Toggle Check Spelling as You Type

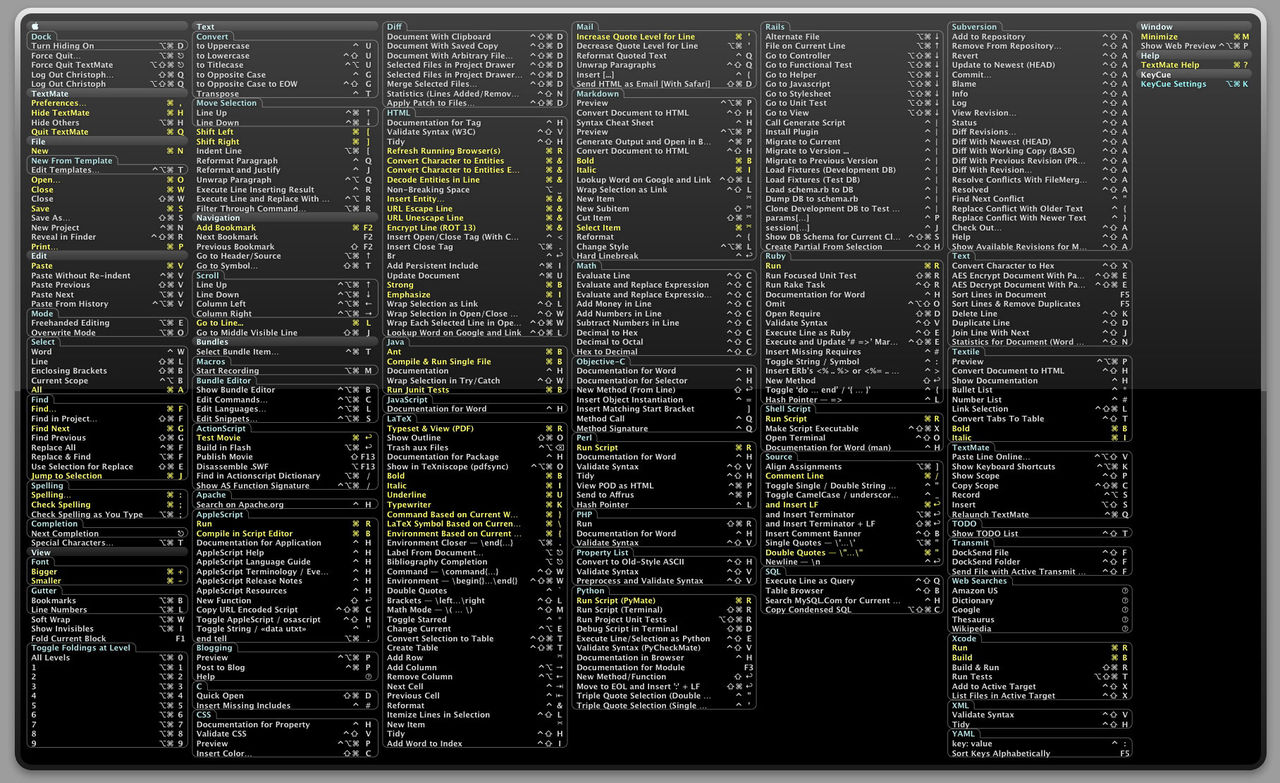87,515
